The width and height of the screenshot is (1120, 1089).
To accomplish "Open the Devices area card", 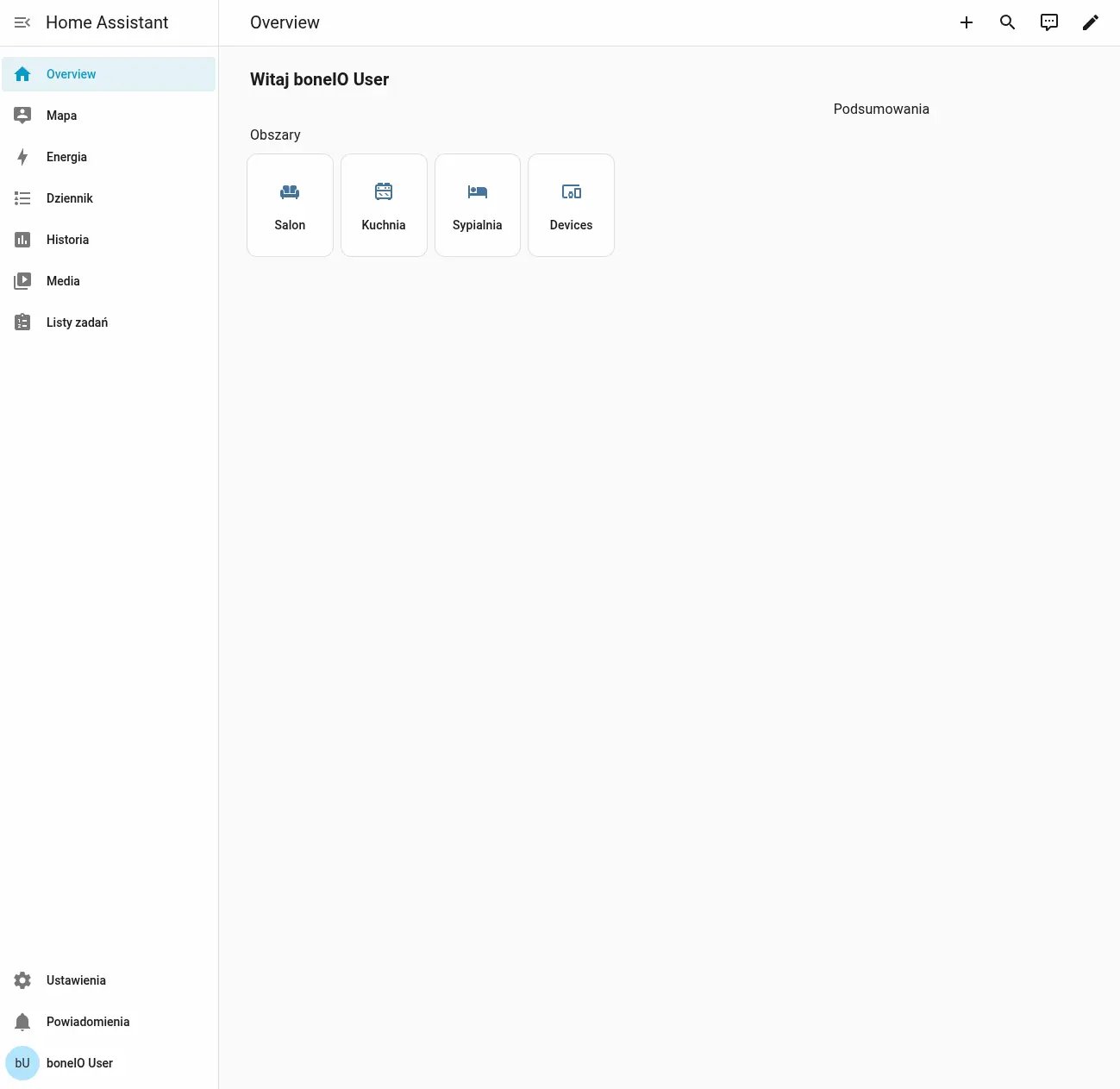I will point(571,205).
